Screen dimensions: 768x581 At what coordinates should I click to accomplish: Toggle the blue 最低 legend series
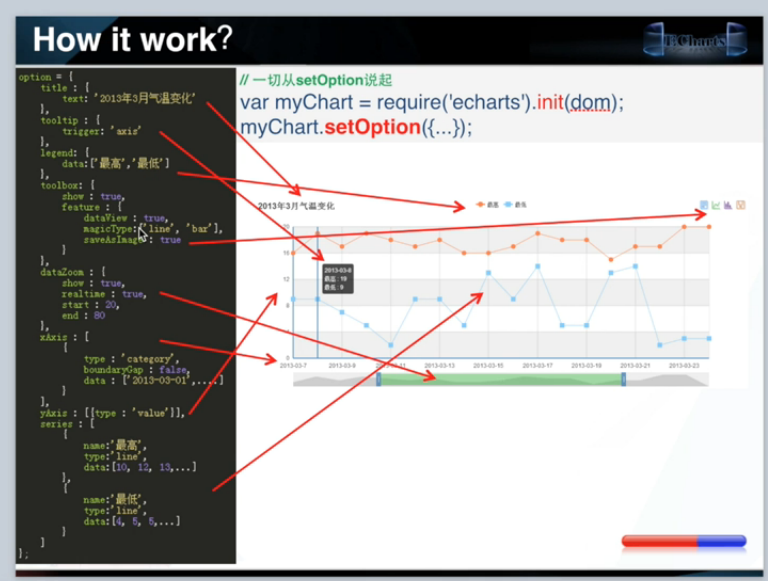[515, 204]
